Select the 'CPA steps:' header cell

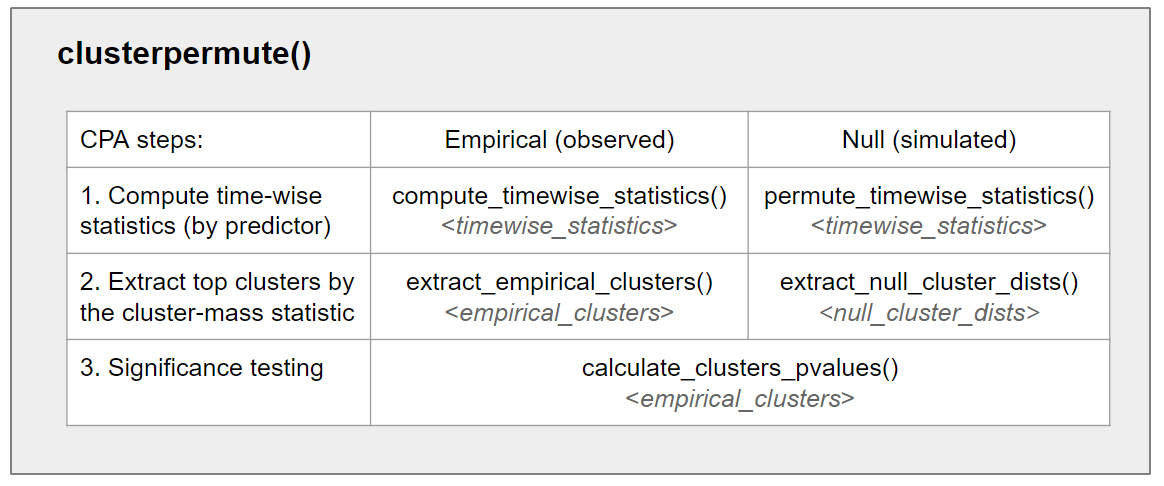click(141, 140)
